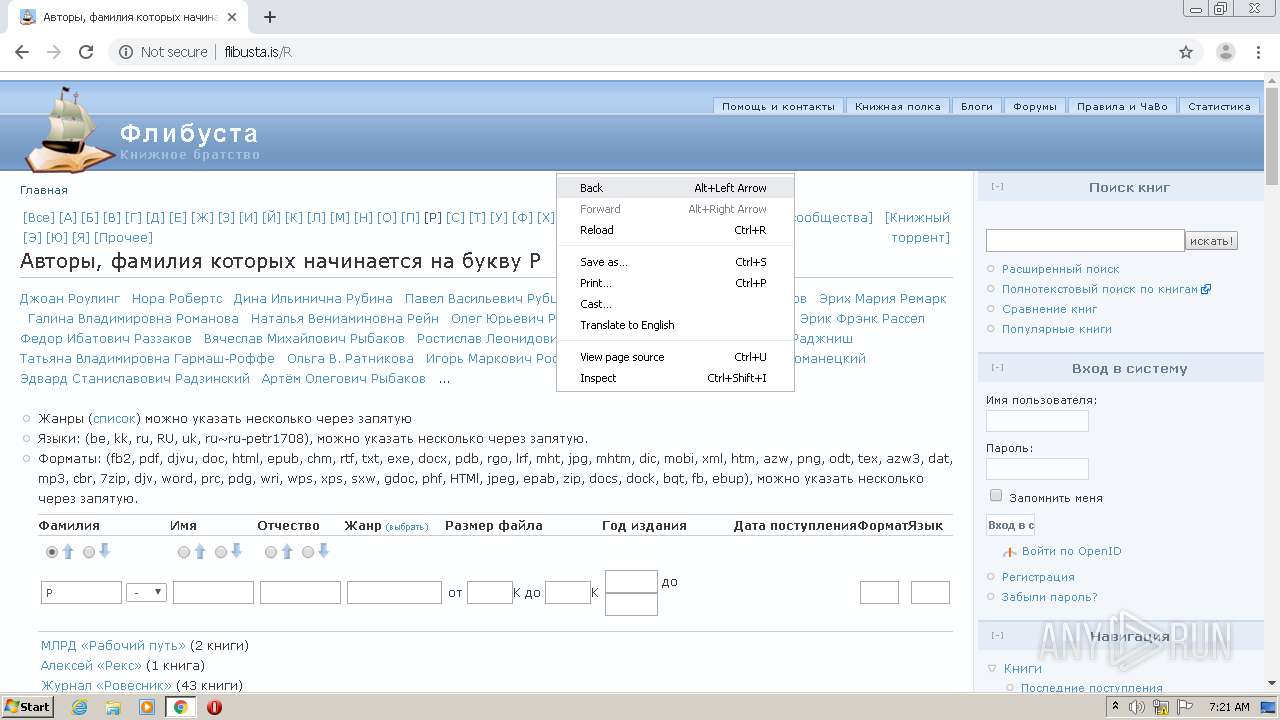
Task: Switch to Chrome taskbar icon
Action: pos(181,707)
